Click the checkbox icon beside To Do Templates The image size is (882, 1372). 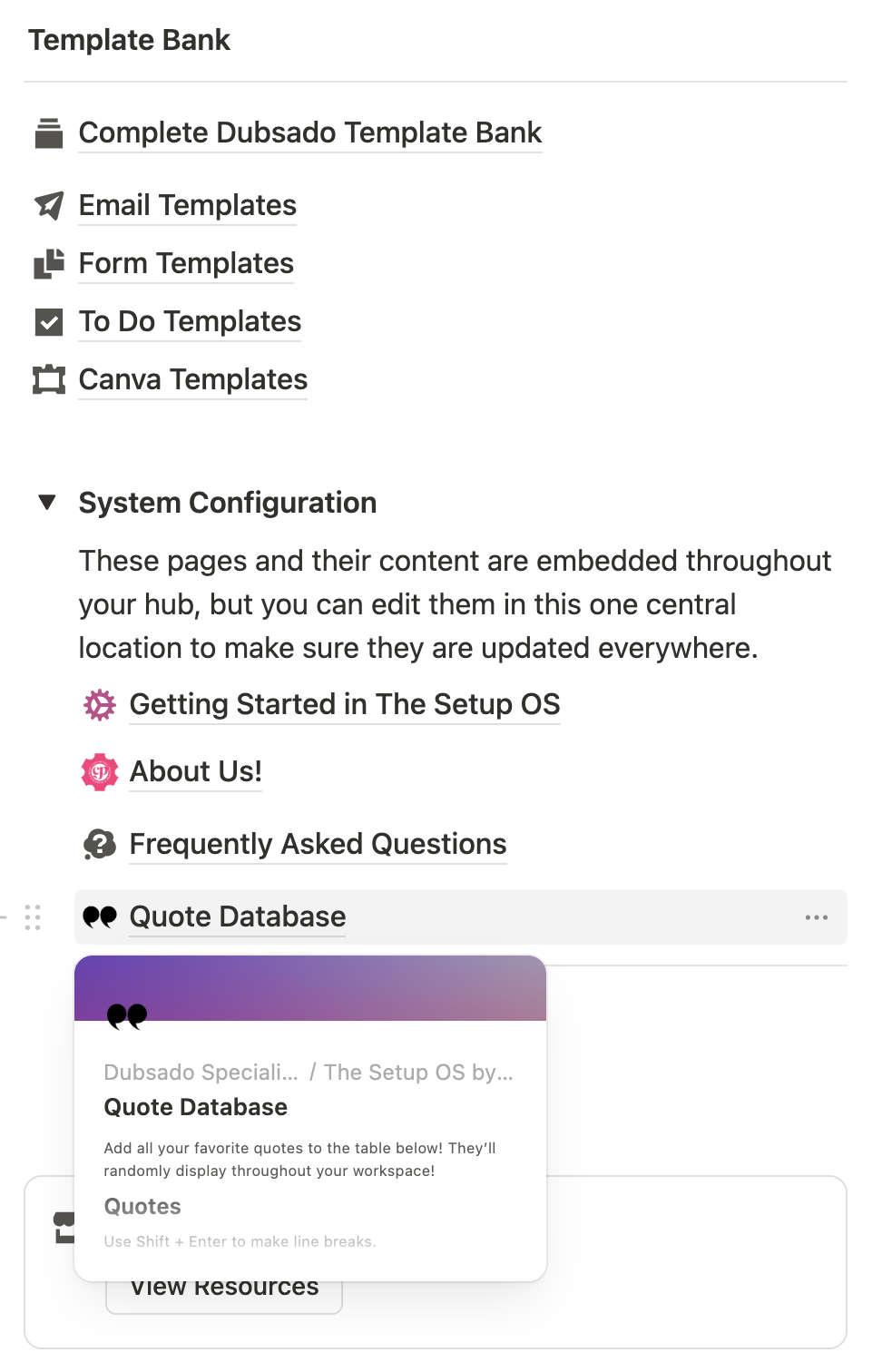click(49, 322)
